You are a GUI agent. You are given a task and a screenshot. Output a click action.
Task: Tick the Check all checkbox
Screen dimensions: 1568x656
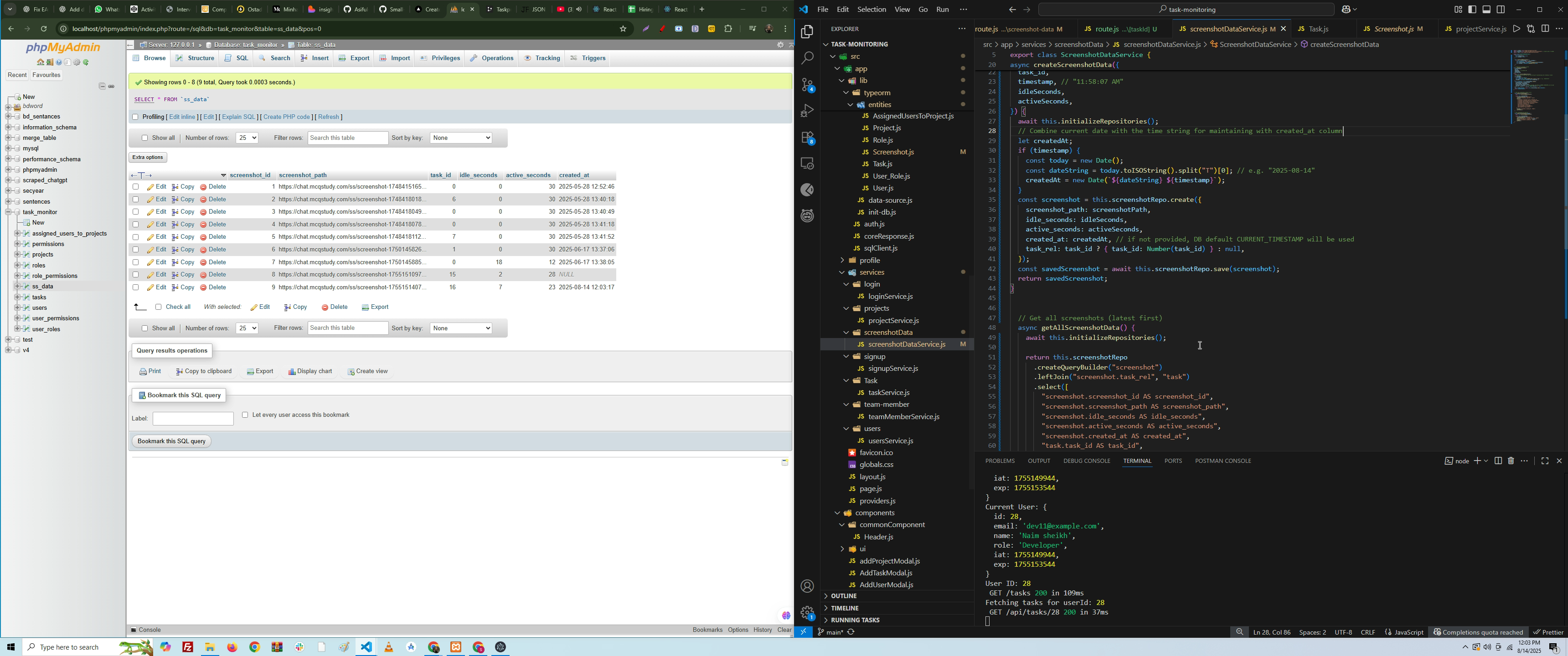(x=158, y=307)
